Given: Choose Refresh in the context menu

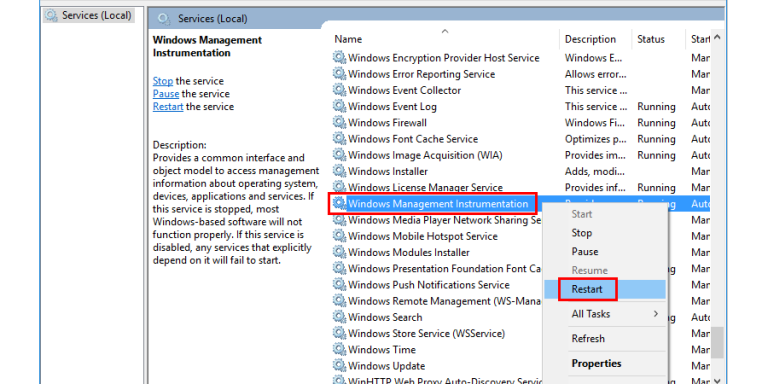Looking at the screenshot, I should [x=588, y=338].
